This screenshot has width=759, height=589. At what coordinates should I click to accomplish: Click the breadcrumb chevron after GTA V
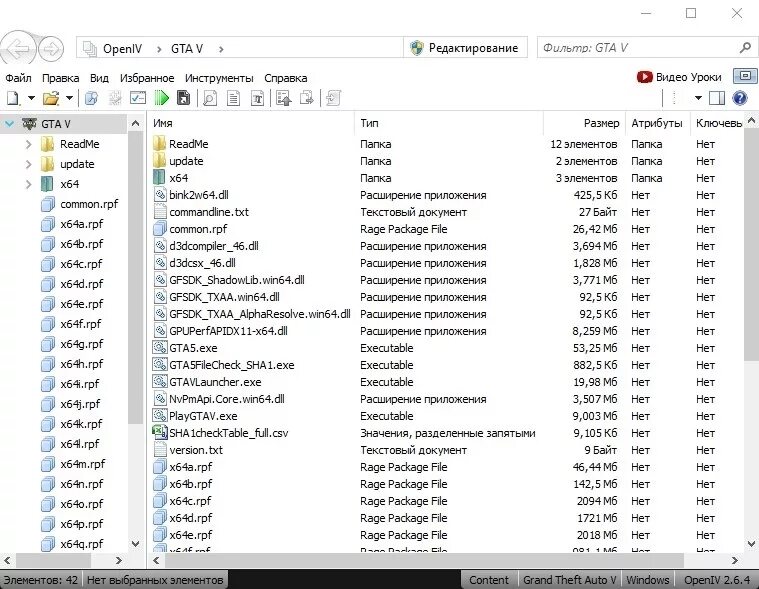pos(221,49)
